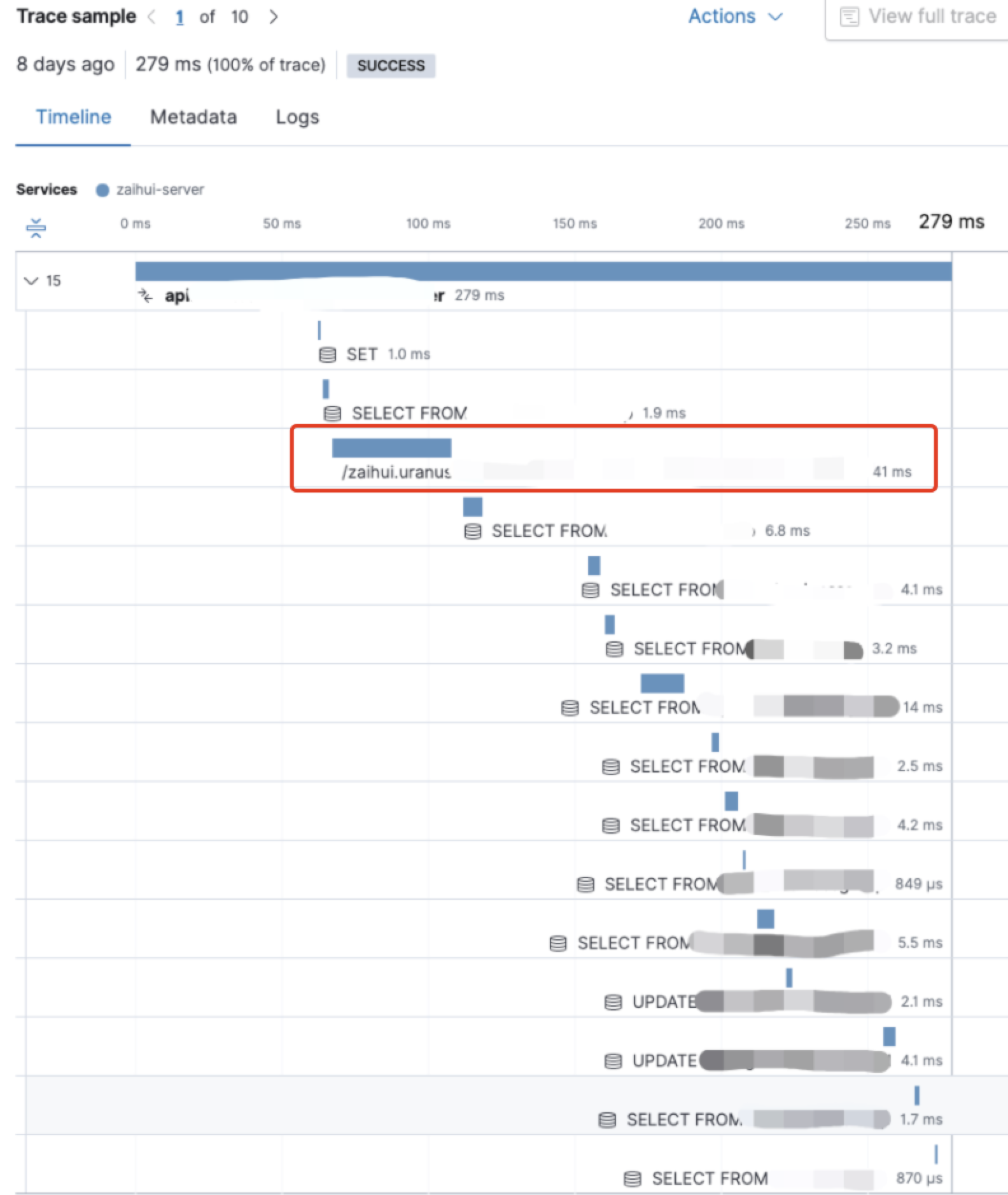Select the root 279 ms transaction bar
The width and height of the screenshot is (1008, 1195).
pyautogui.click(x=543, y=271)
